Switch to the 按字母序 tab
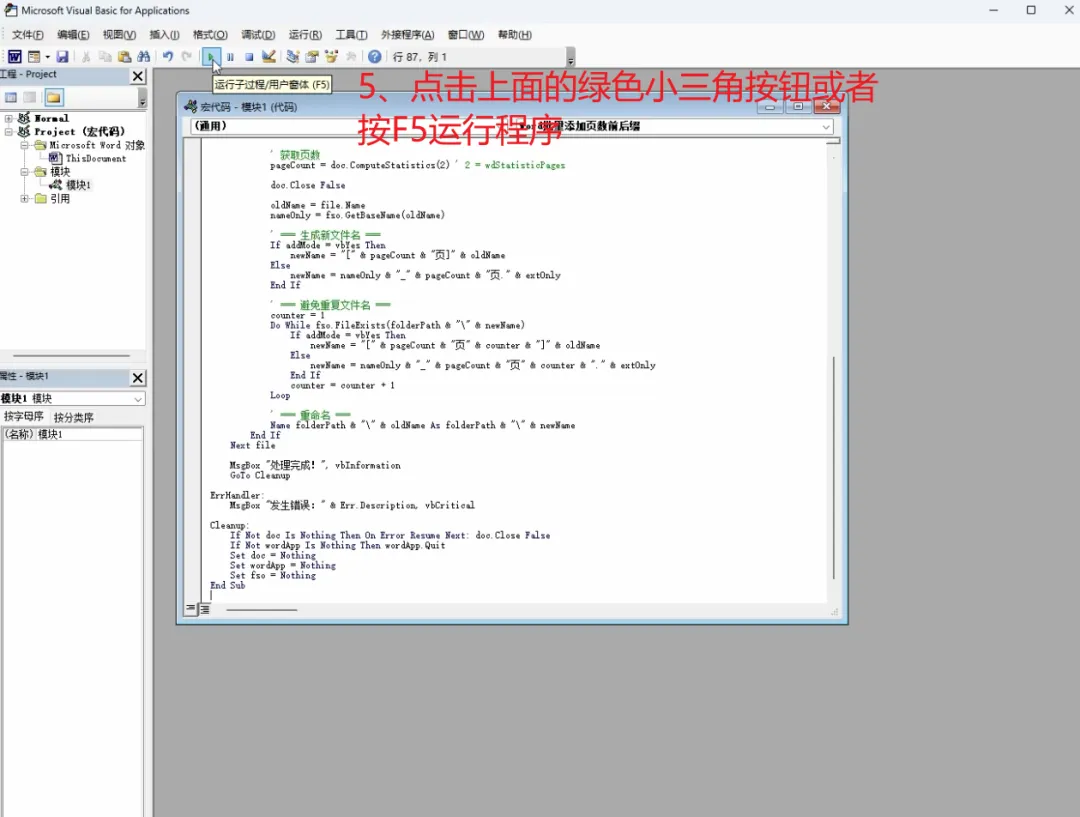 pyautogui.click(x=24, y=417)
